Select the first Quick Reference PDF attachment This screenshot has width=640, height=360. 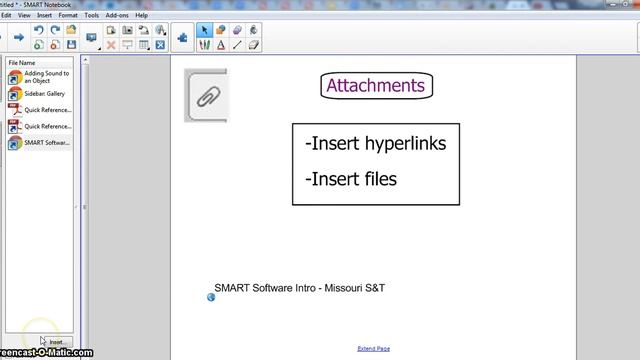(x=40, y=110)
